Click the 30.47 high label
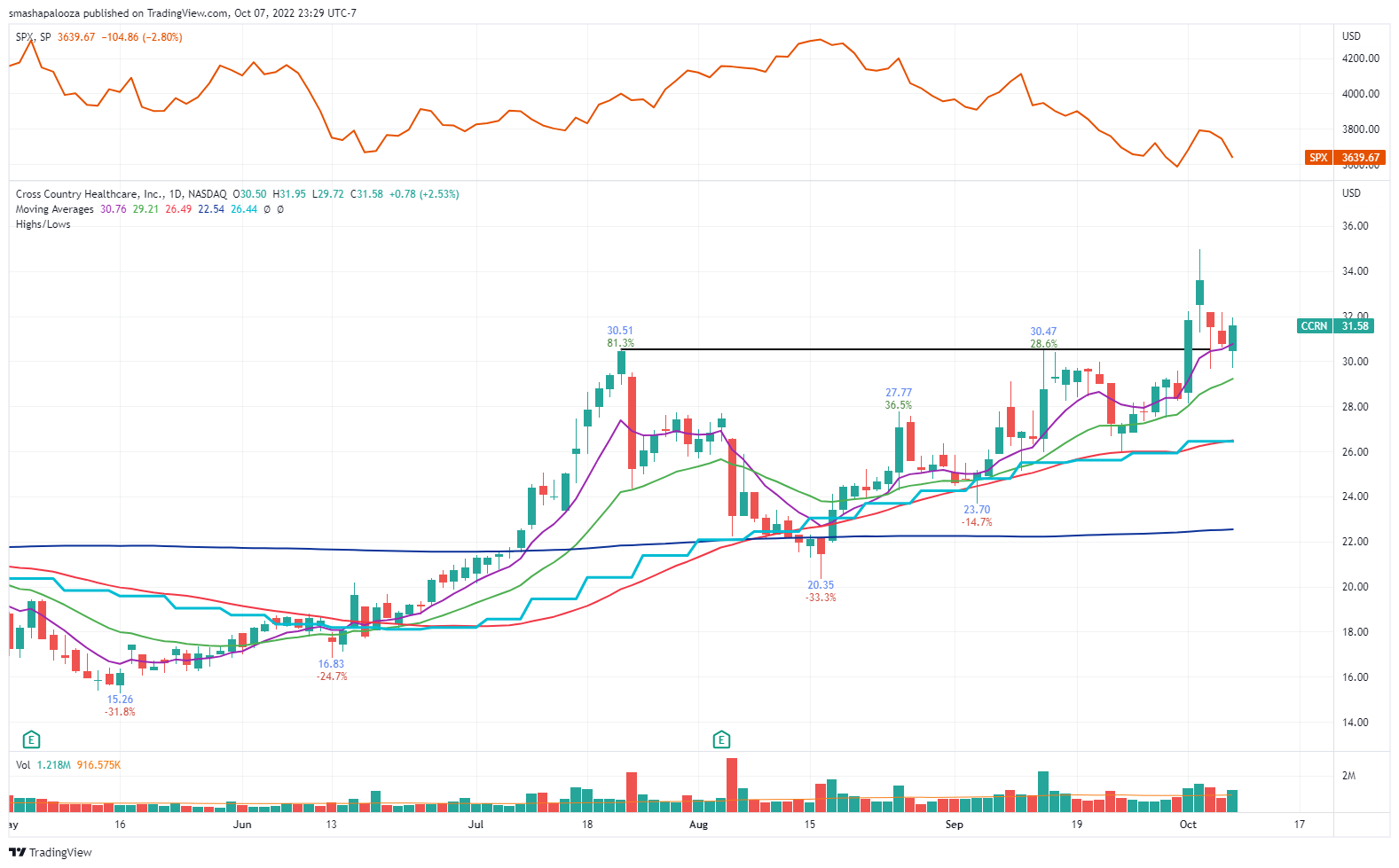Screen dimensions: 1399x868 (x=1043, y=332)
